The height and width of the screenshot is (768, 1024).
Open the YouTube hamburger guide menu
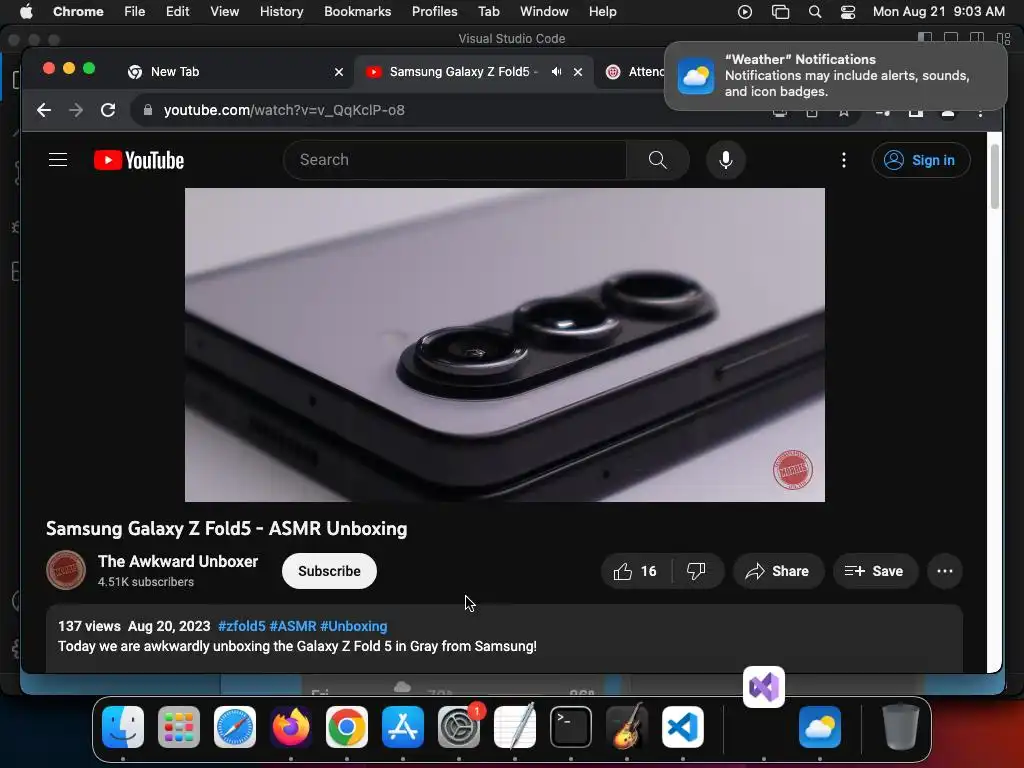click(x=58, y=160)
